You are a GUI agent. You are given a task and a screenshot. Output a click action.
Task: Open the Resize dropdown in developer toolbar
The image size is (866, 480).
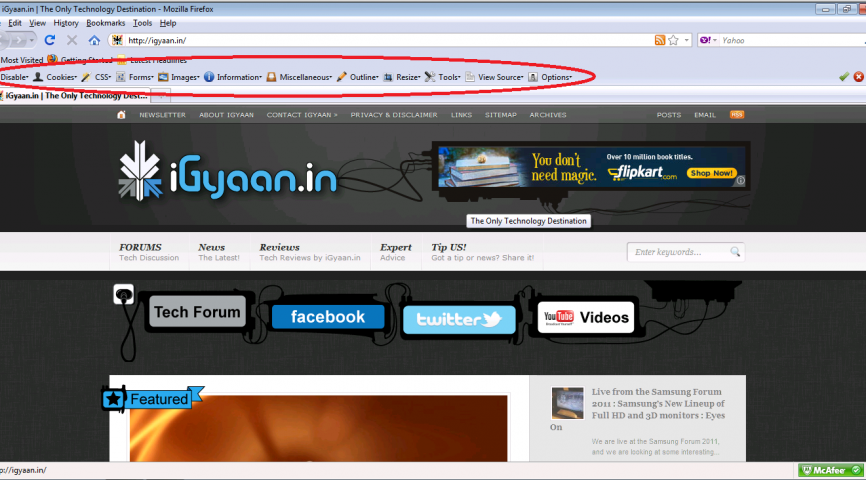pyautogui.click(x=402, y=77)
